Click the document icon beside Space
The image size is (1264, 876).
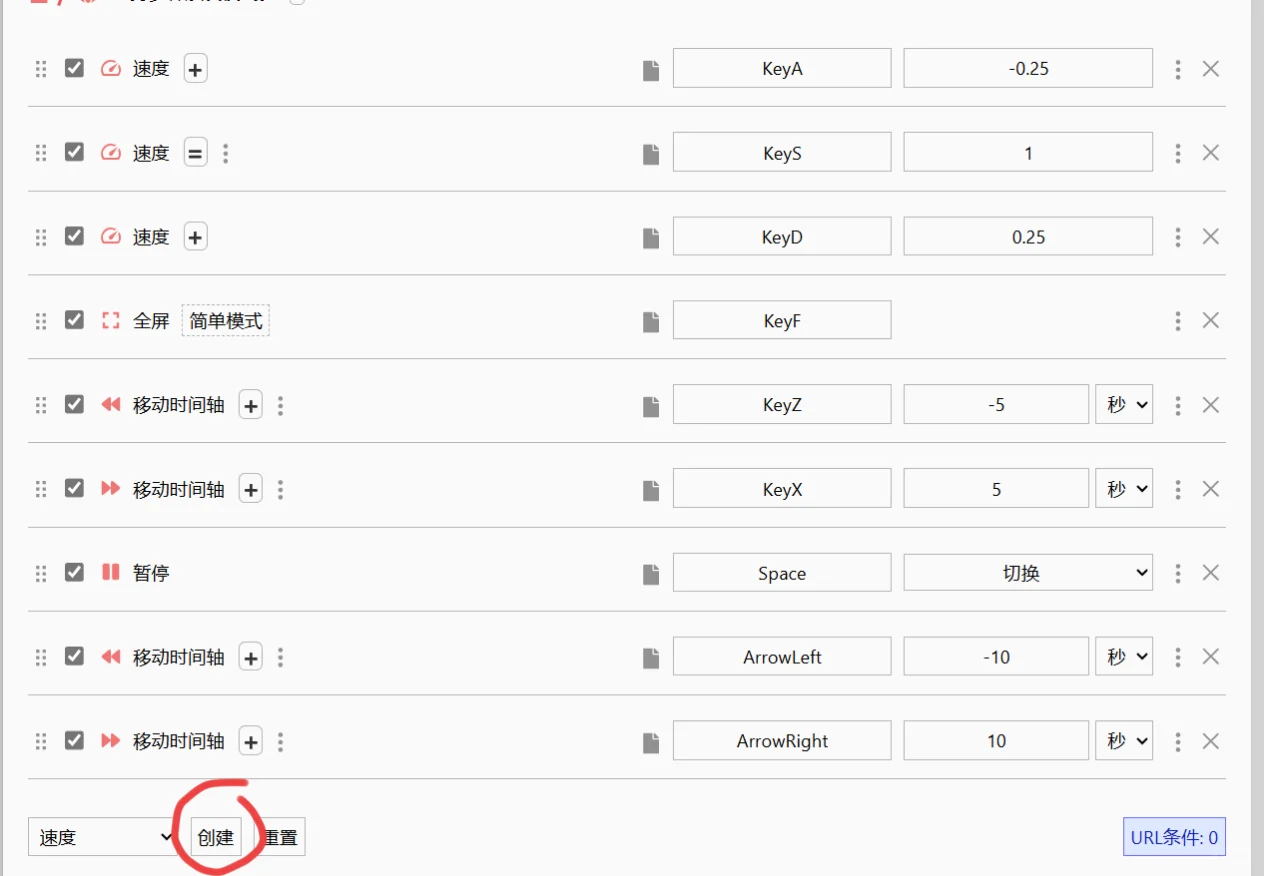coord(651,574)
